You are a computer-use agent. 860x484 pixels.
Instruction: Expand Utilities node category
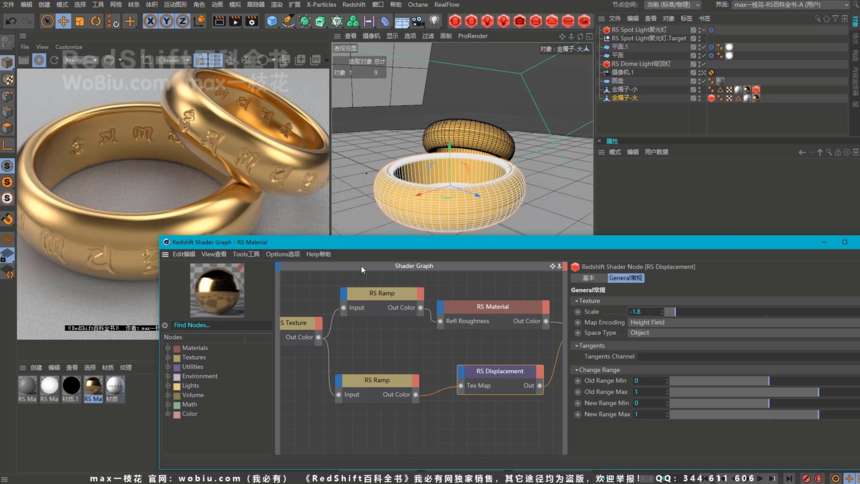tap(168, 367)
